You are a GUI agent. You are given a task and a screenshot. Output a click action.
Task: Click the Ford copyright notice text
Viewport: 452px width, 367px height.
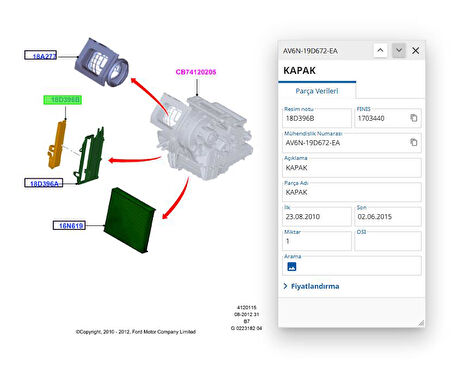pos(136,332)
